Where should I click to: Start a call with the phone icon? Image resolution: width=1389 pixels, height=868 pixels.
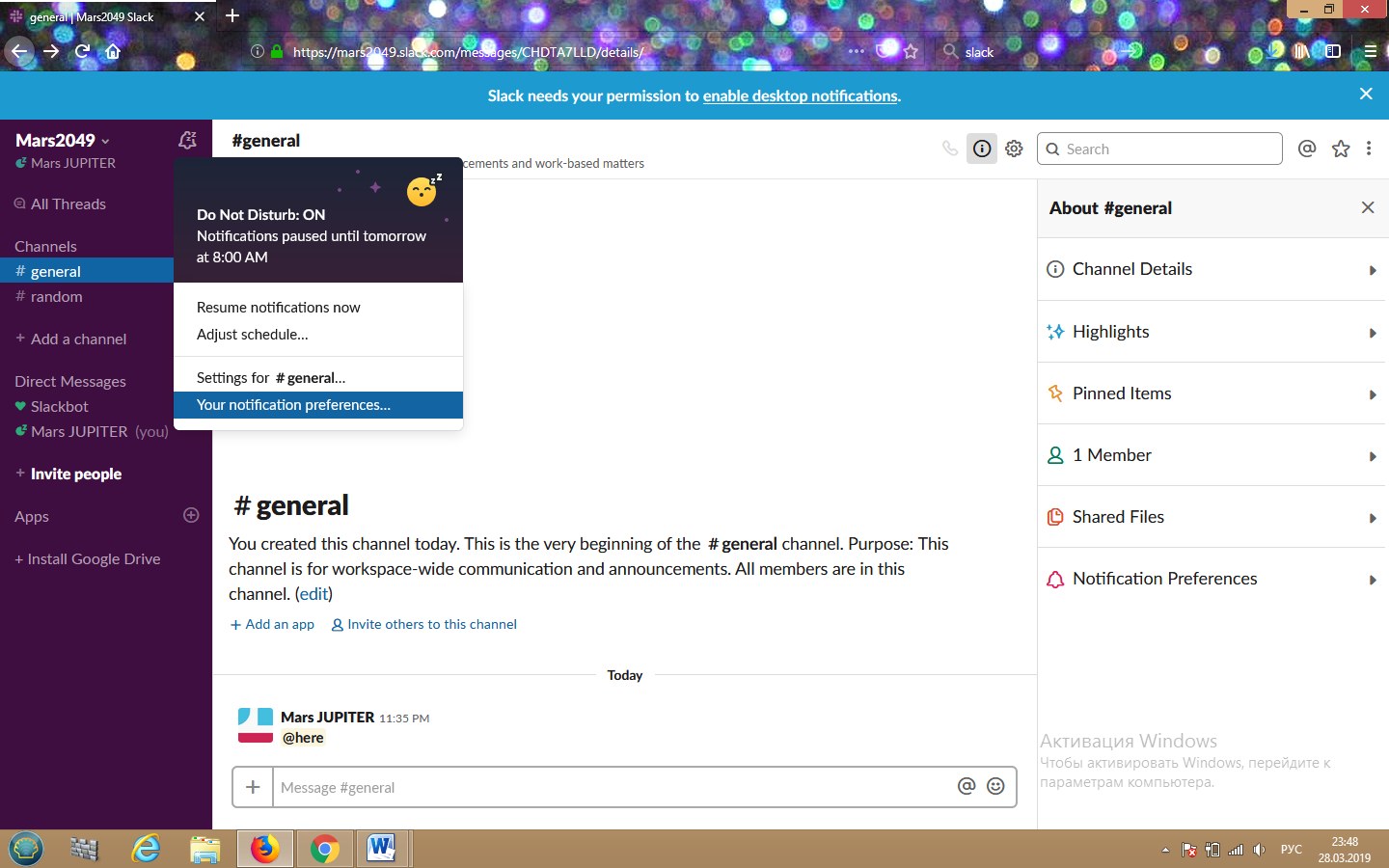pyautogui.click(x=950, y=149)
